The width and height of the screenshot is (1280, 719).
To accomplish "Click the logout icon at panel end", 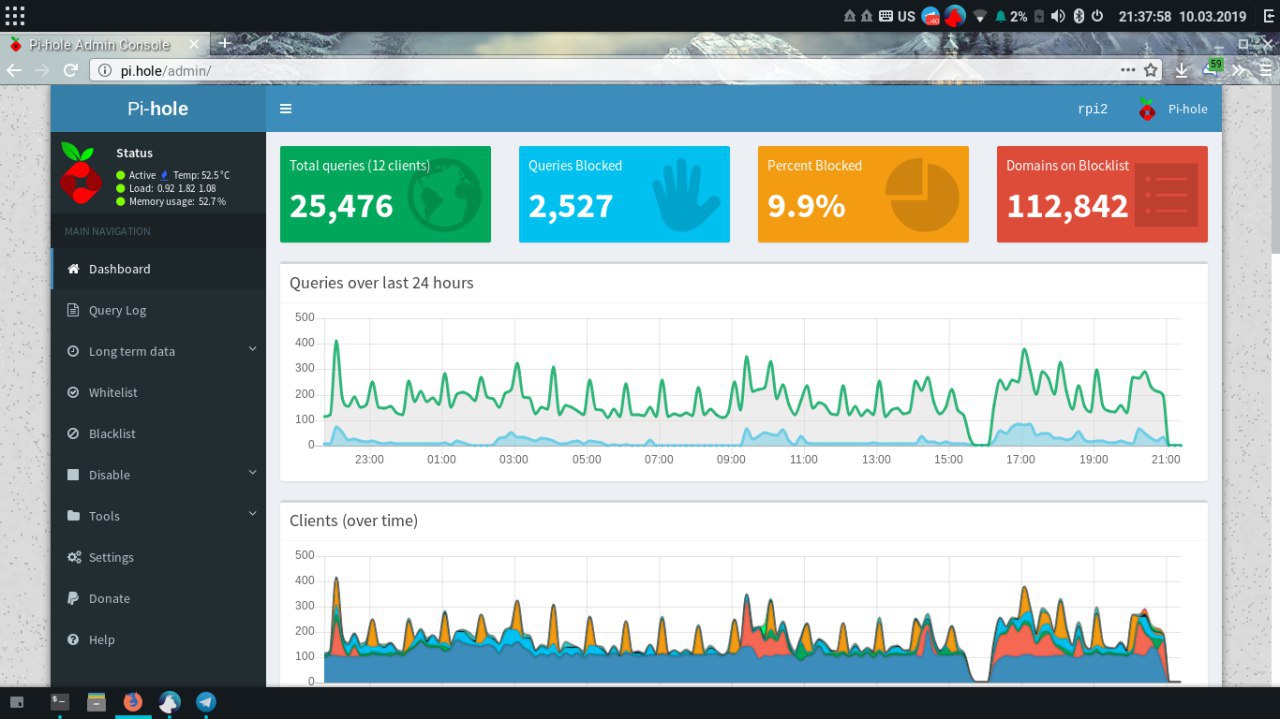I will [x=1267, y=16].
